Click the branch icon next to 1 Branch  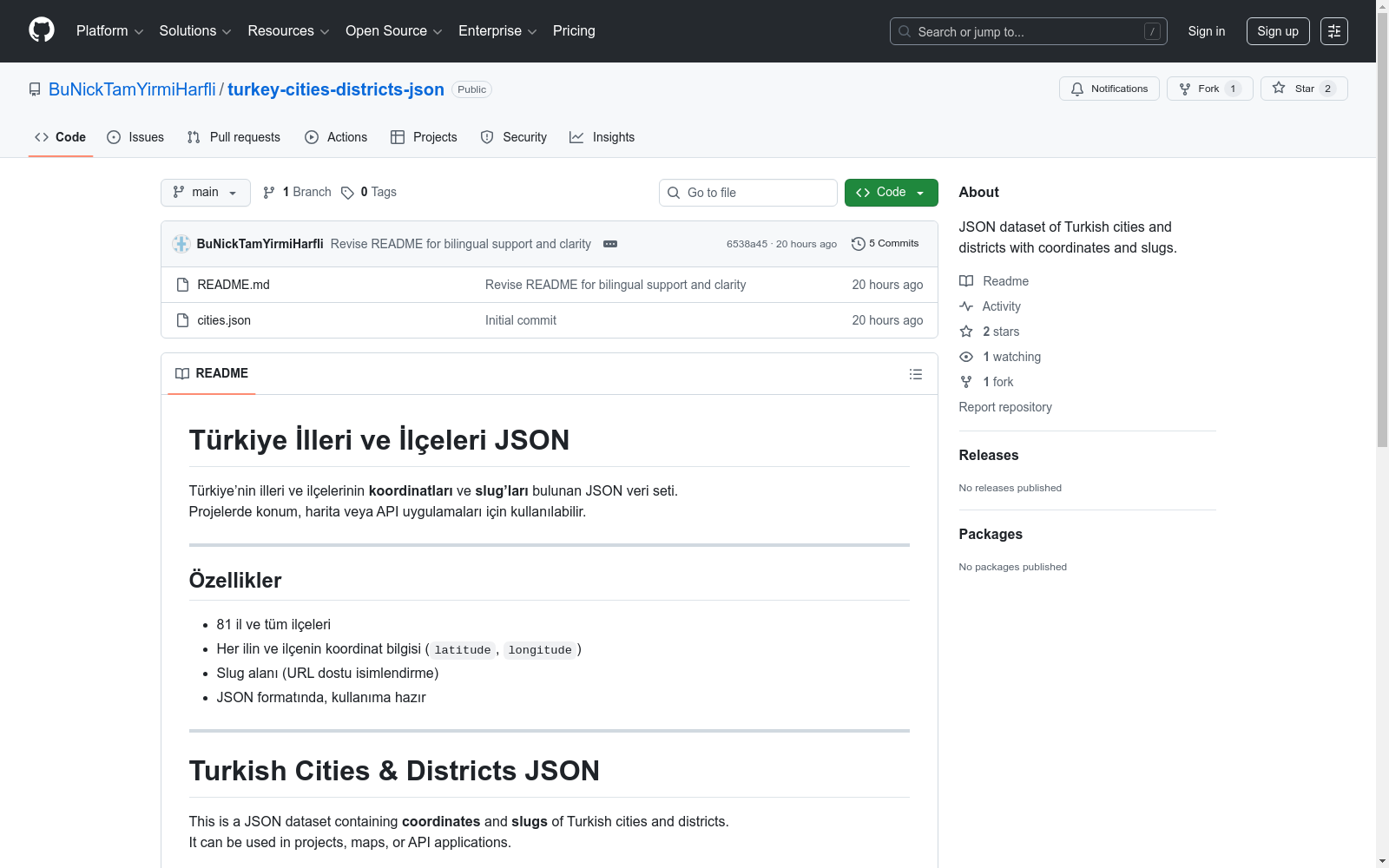click(269, 193)
